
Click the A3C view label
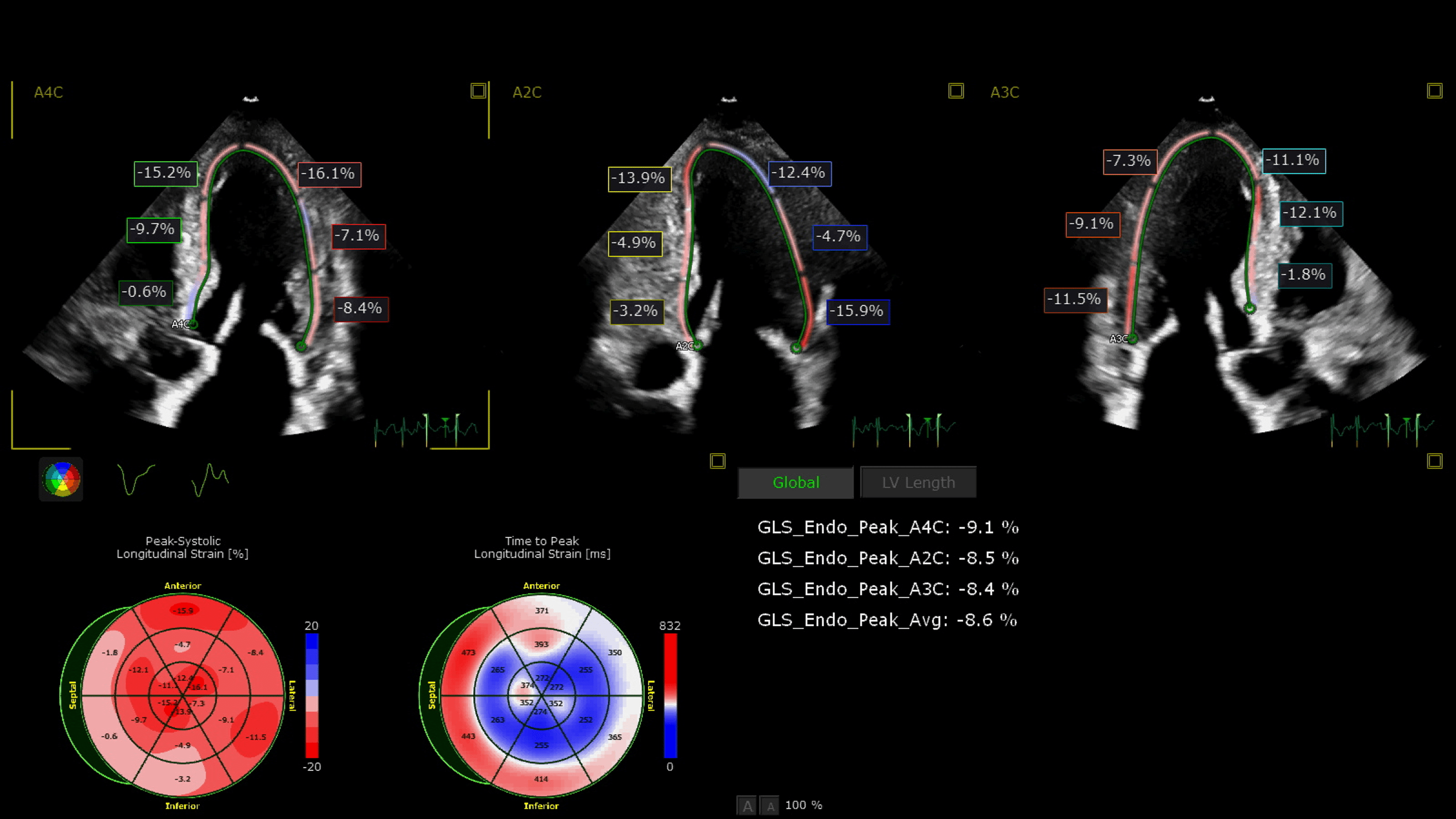click(x=1004, y=93)
